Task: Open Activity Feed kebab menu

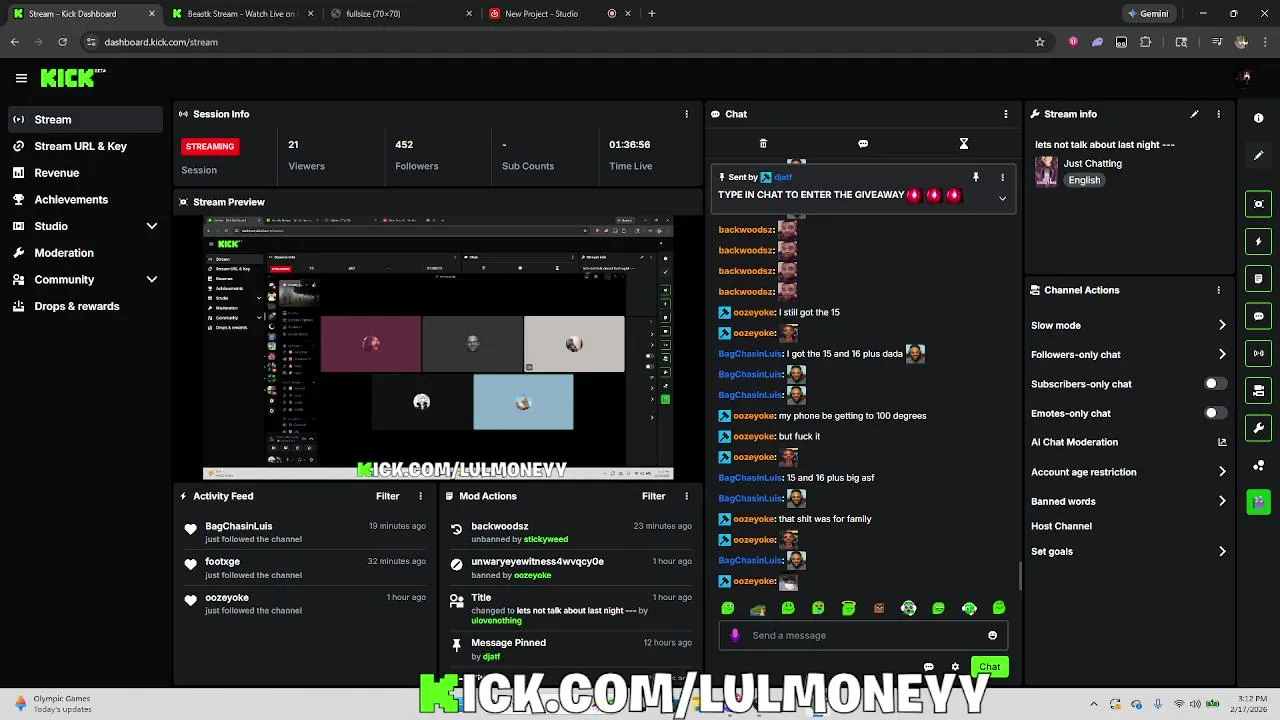Action: pos(420,496)
